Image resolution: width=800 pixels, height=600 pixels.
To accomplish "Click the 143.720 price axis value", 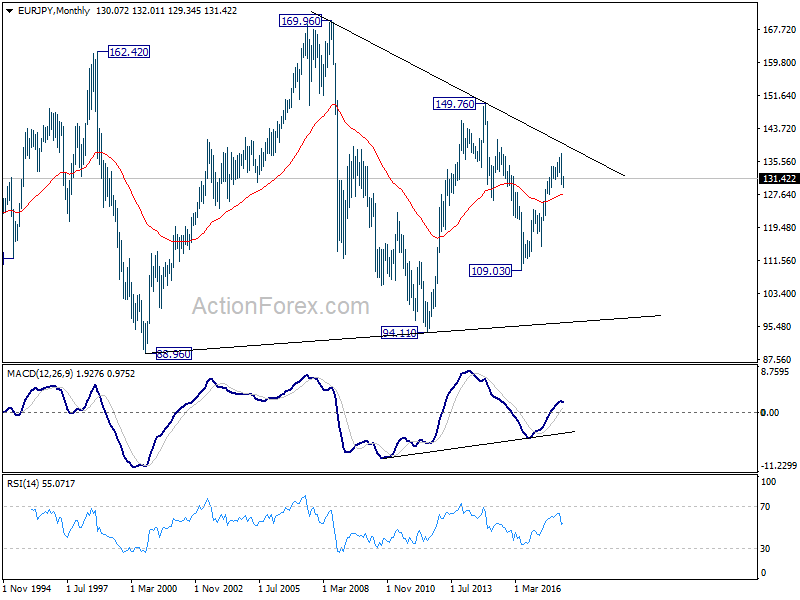I will tap(779, 129).
